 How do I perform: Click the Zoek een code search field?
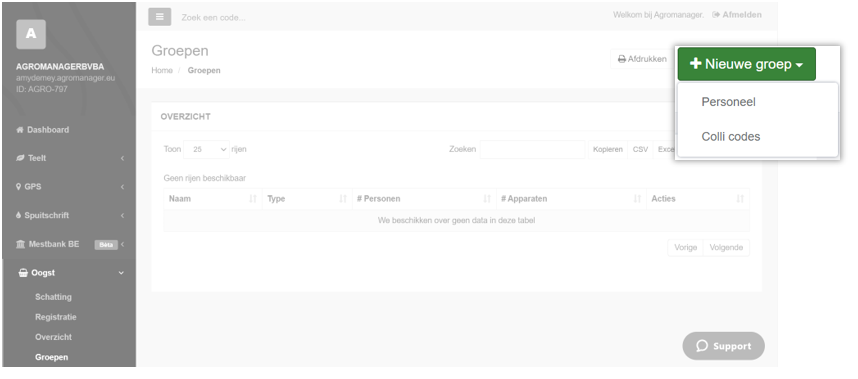click(213, 18)
